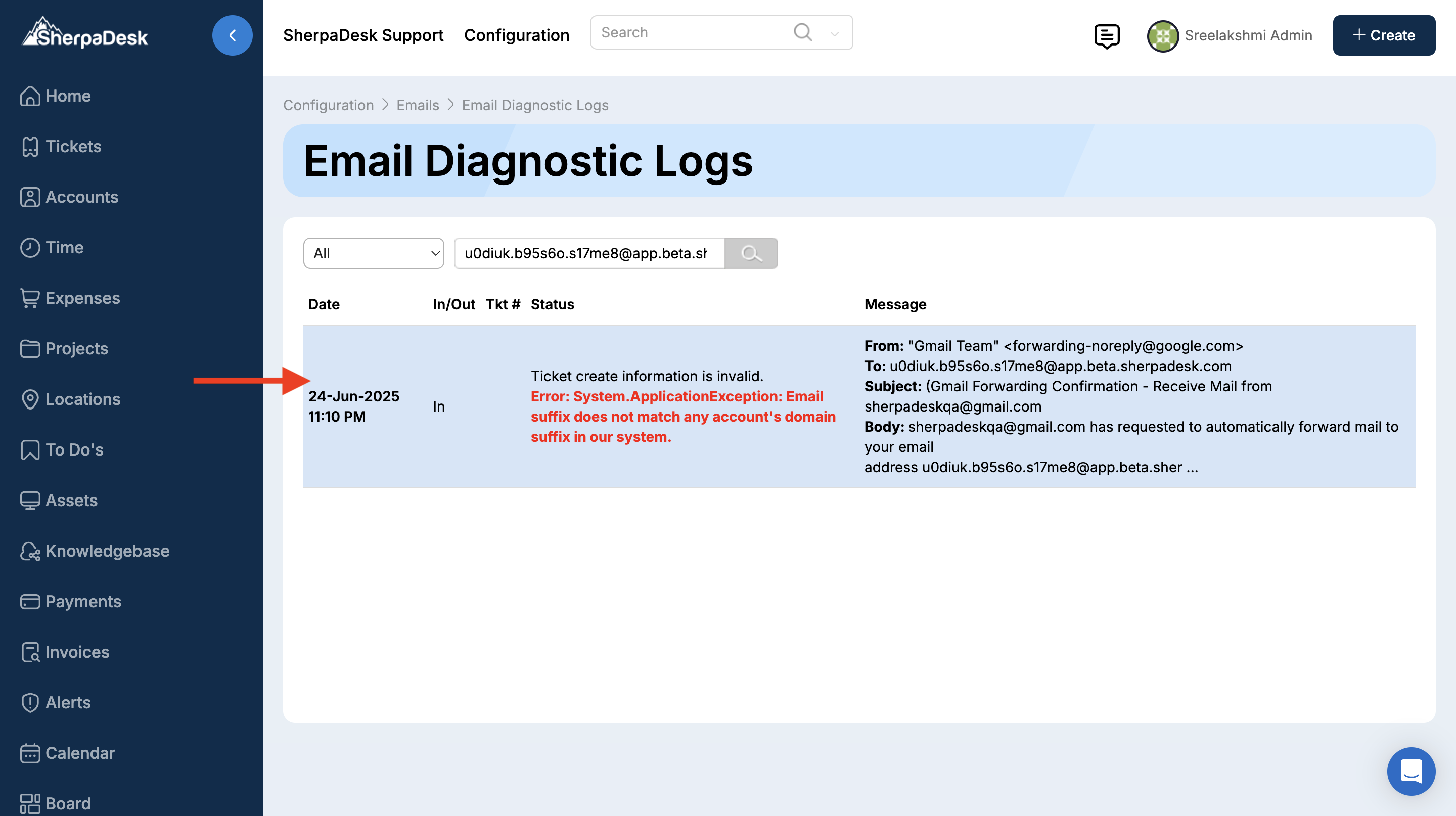Expand the search options chevron in the top bar
1456x816 pixels.
[x=834, y=33]
